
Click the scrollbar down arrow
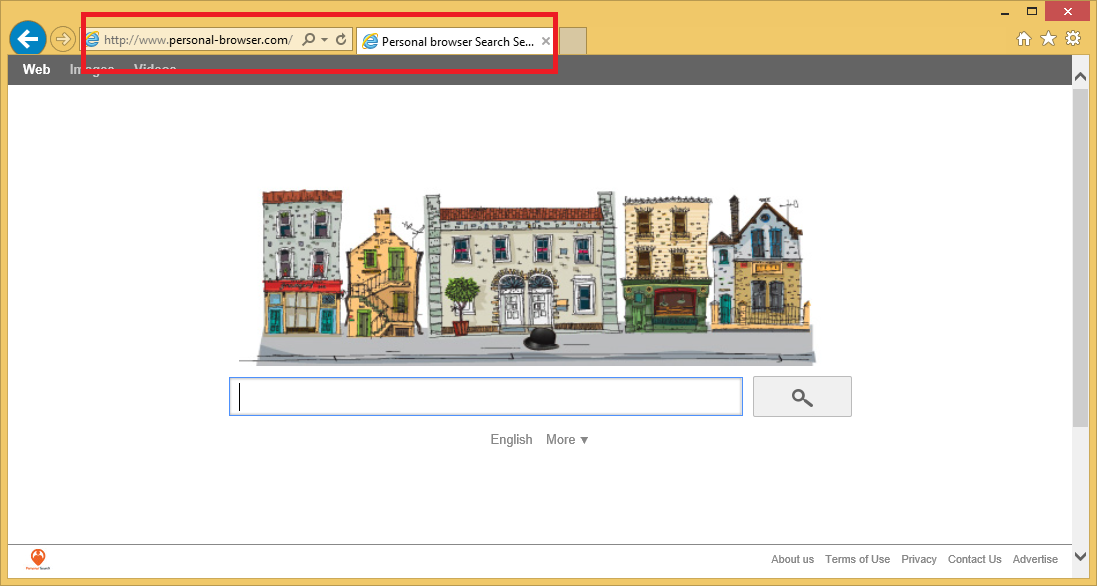coord(1080,556)
